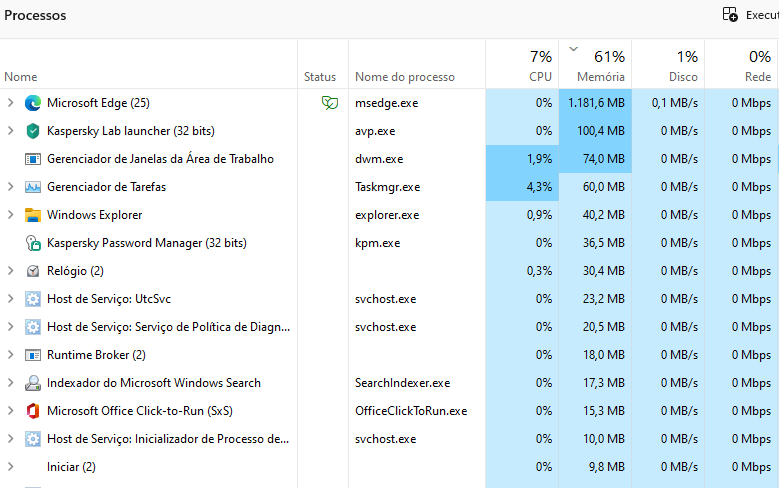This screenshot has width=779, height=488.
Task: Sort by Nome do processo column
Action: (x=417, y=64)
